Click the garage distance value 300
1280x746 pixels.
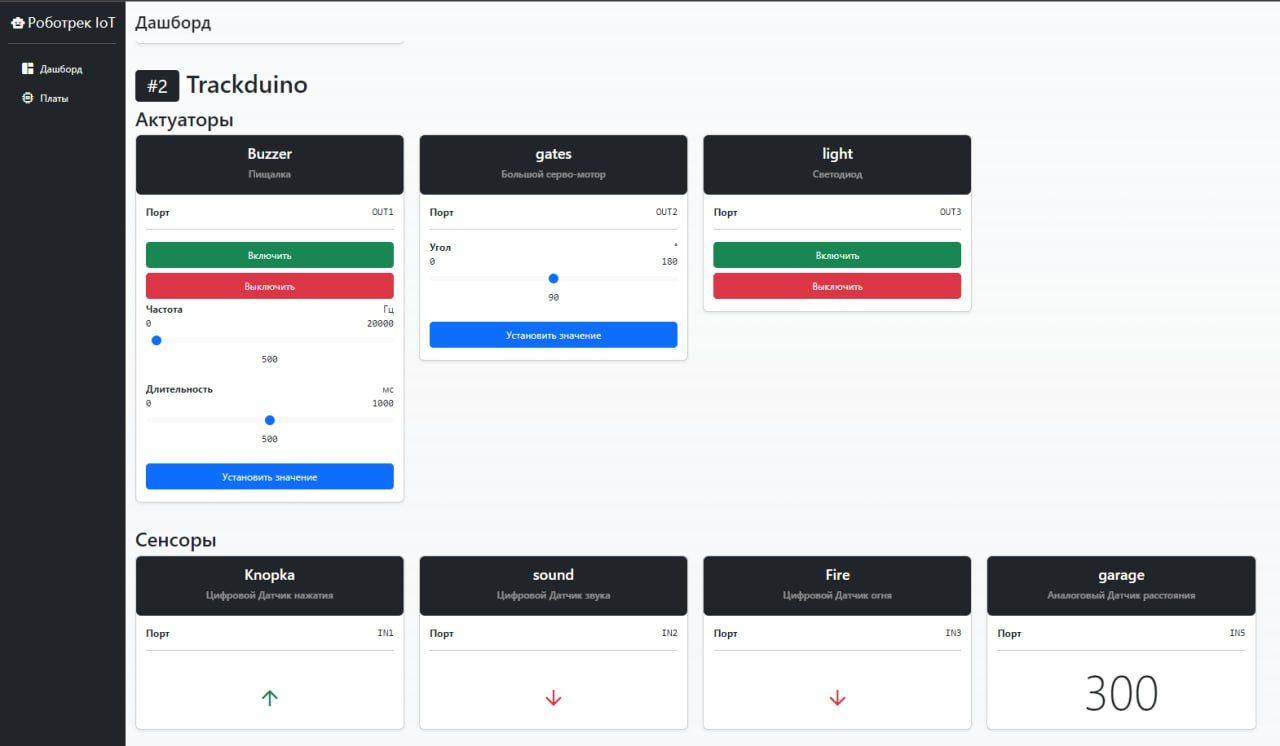pyautogui.click(x=1121, y=694)
